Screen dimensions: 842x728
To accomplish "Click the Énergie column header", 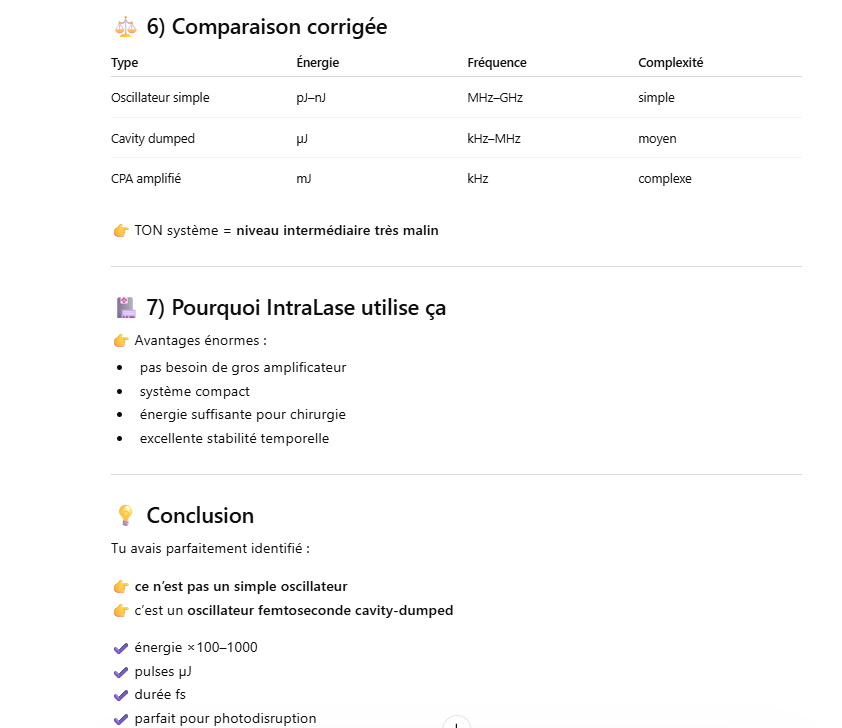I will 317,63.
